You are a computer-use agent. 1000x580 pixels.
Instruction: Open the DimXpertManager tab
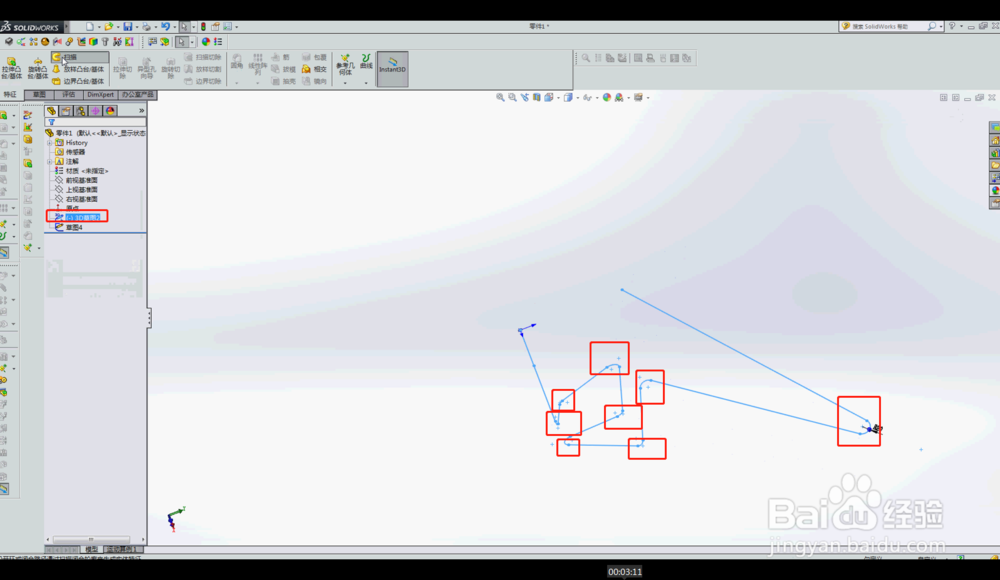[x=96, y=111]
